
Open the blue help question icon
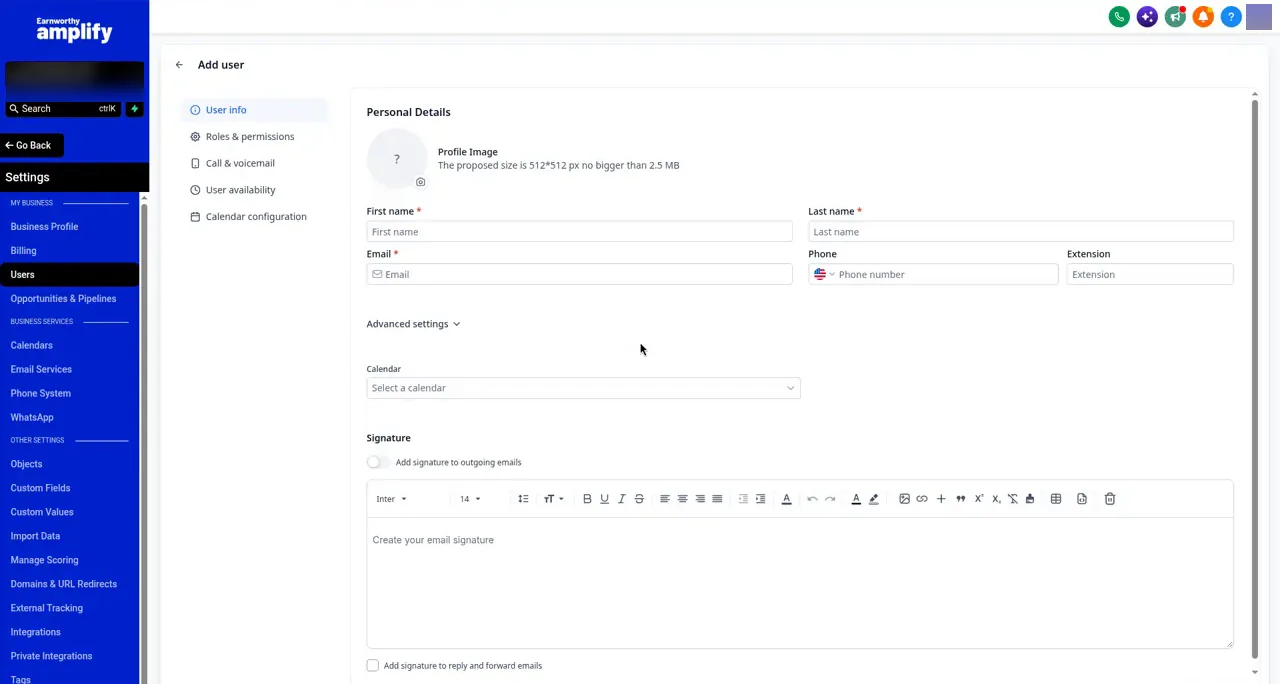(1231, 17)
